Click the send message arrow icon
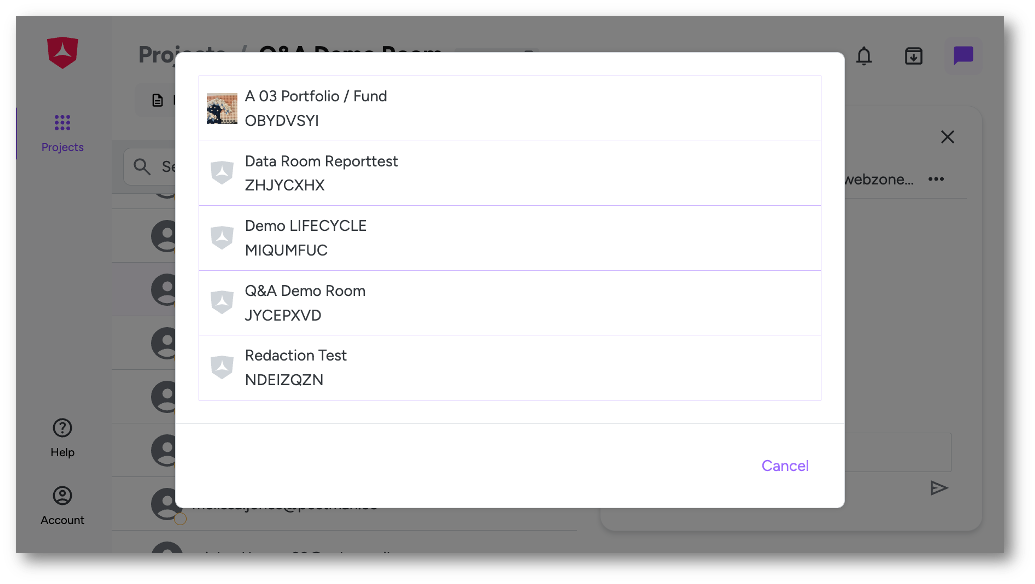This screenshot has width=1035, height=584. click(x=939, y=488)
